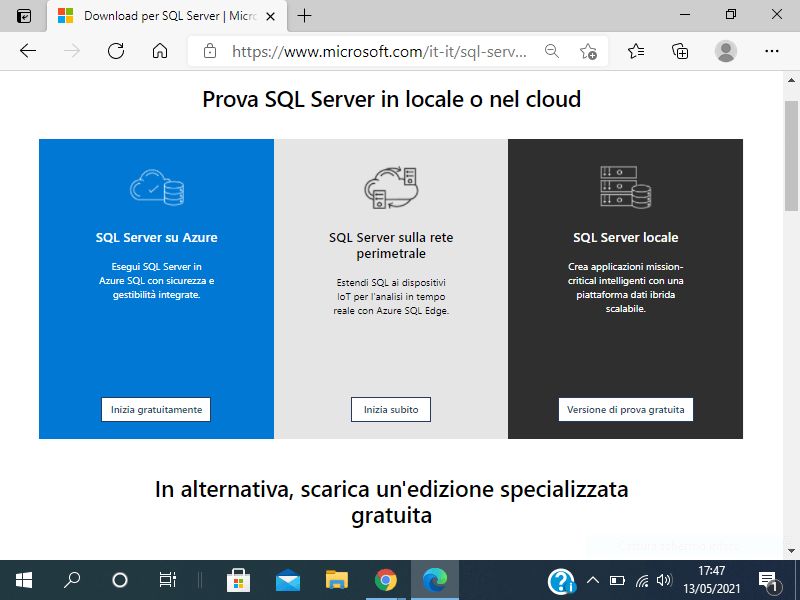Open Chrome from the taskbar

[x=388, y=579]
